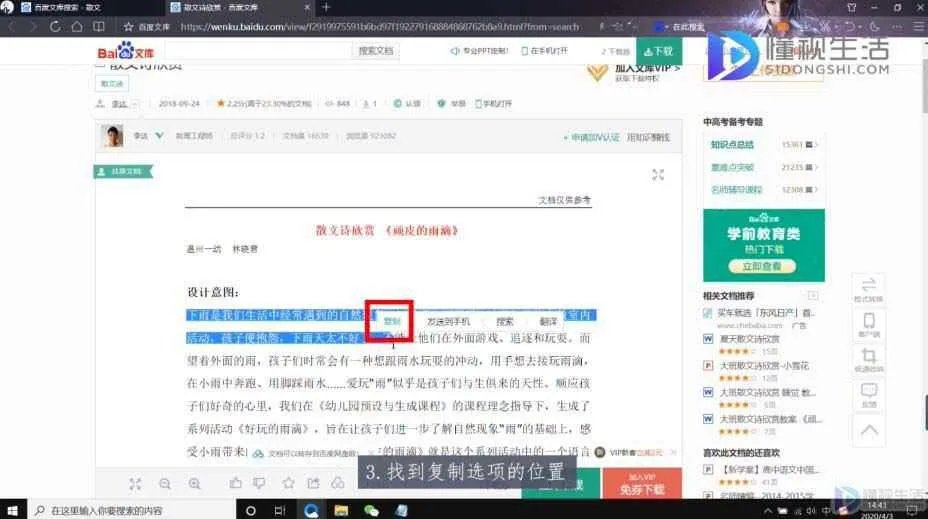This screenshot has height=519, width=928.
Task: Click the 搜索文档 button
Action: 375,51
